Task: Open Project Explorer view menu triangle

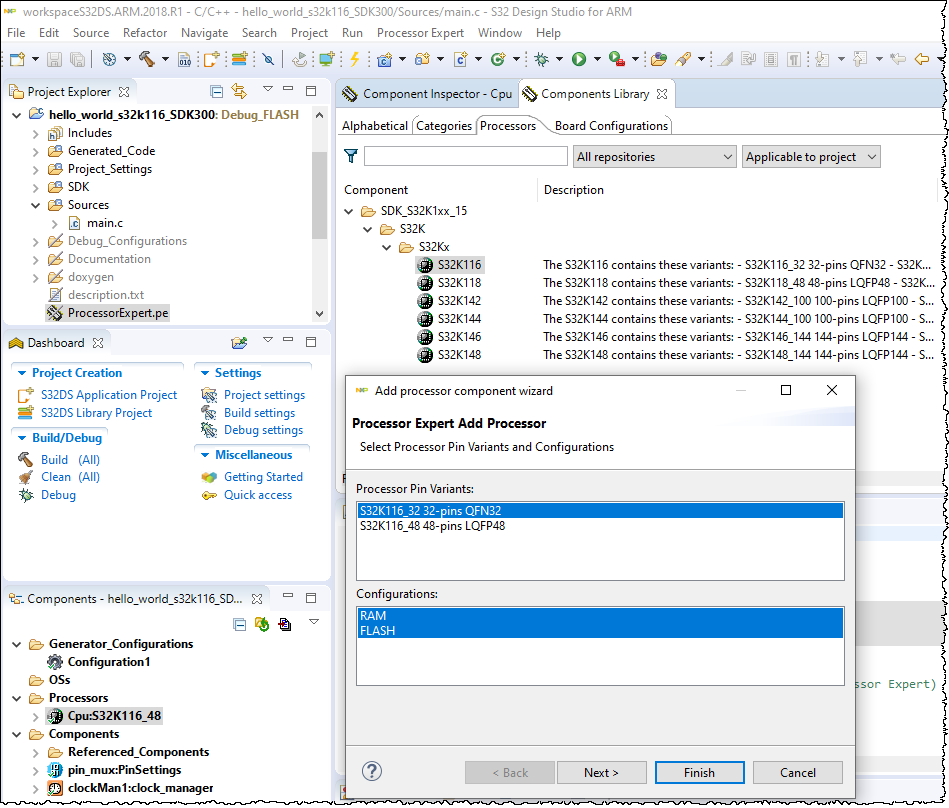Action: pyautogui.click(x=268, y=89)
